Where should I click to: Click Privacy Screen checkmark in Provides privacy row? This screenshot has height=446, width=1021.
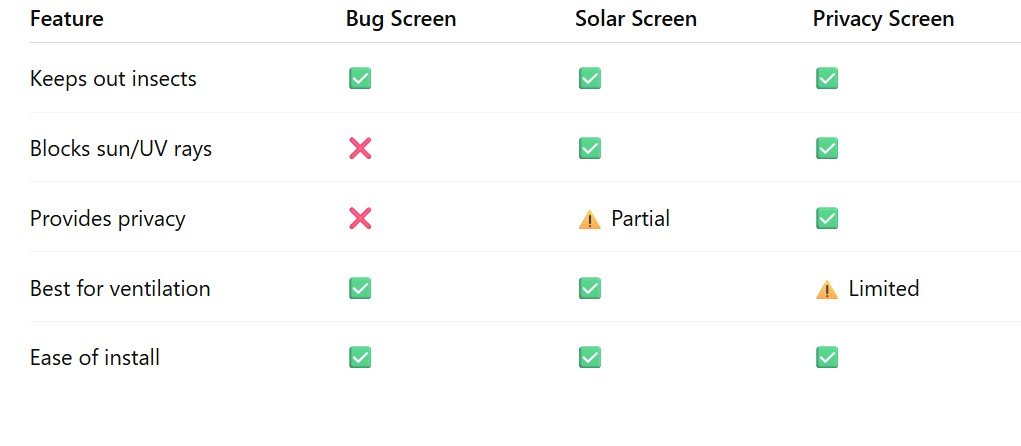(826, 218)
